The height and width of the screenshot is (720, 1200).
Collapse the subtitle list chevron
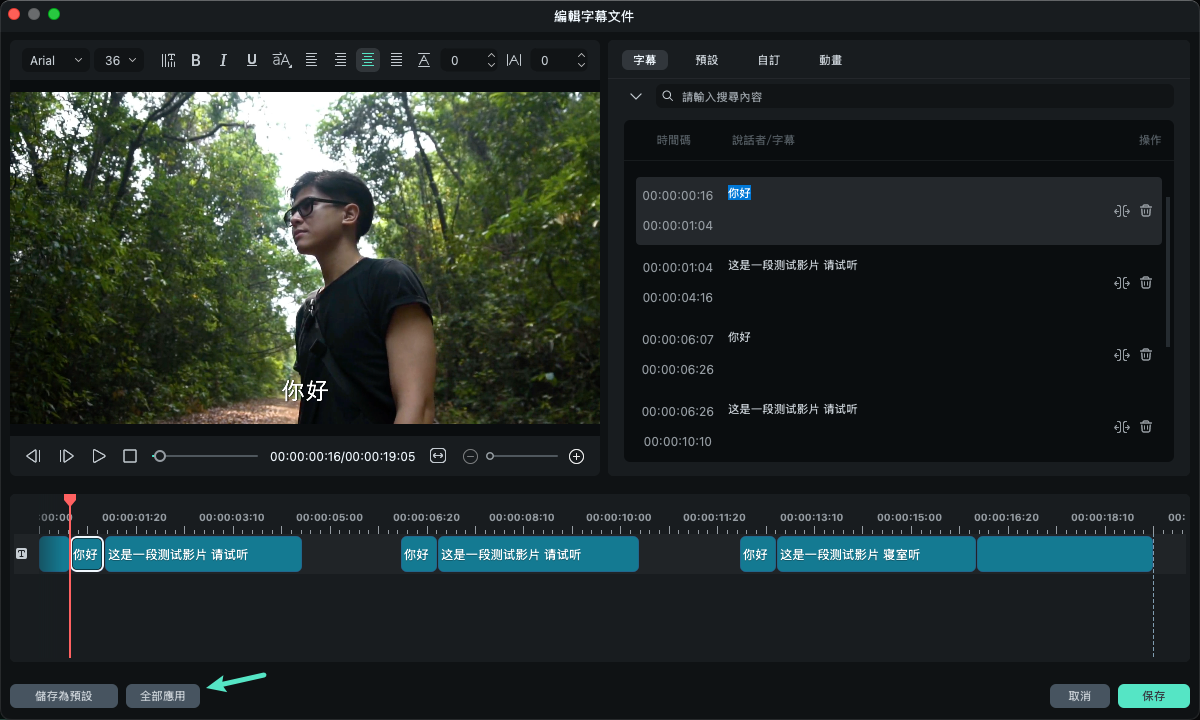coord(635,97)
